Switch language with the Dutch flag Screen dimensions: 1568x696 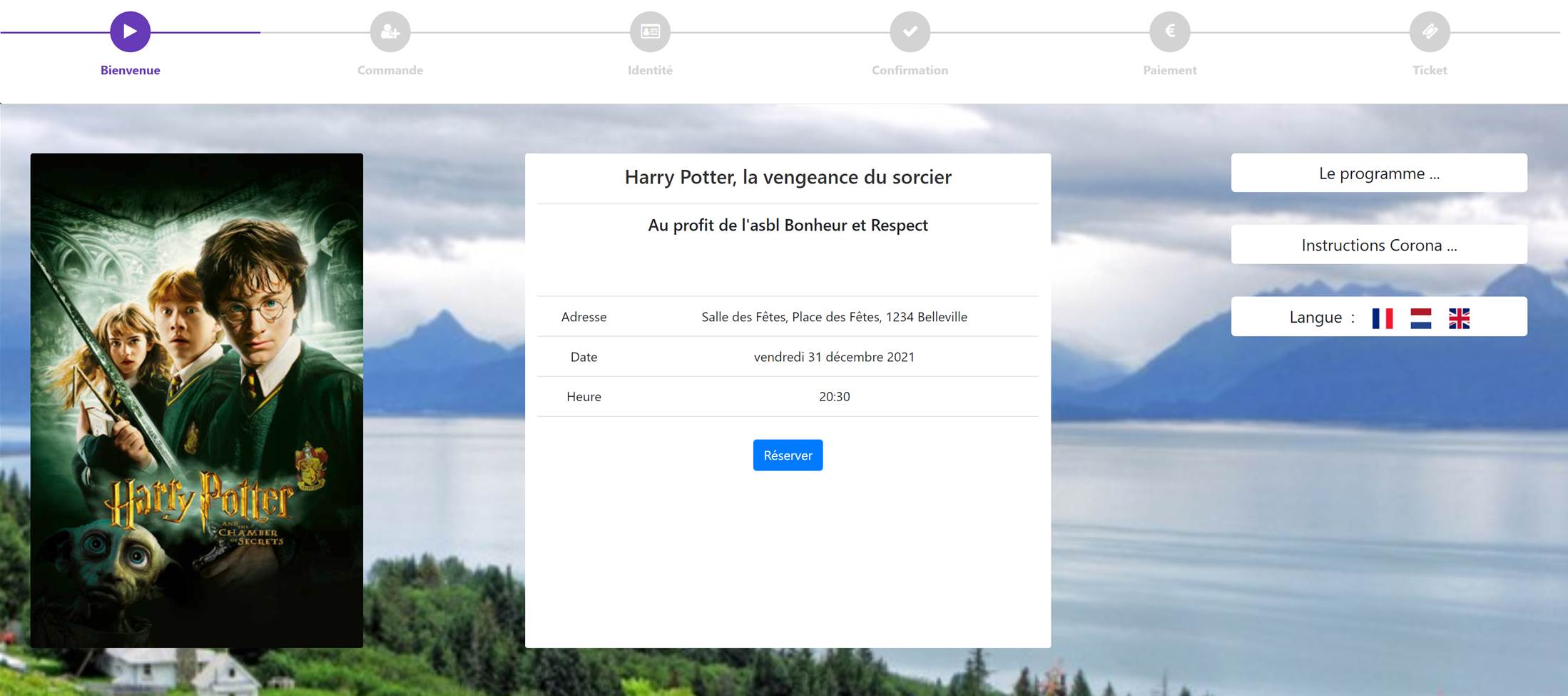[1420, 318]
